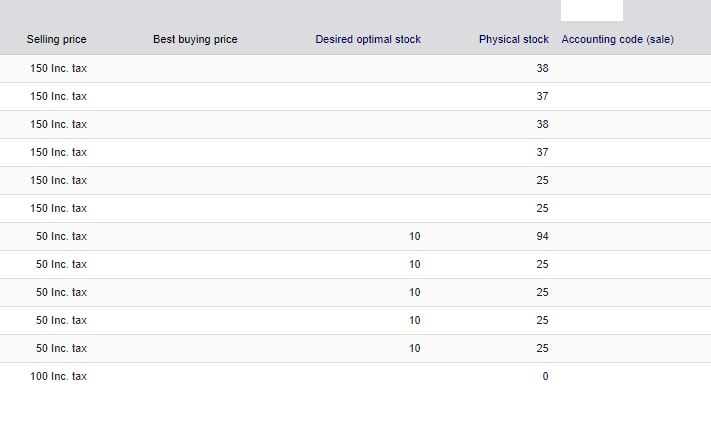The image size is (711, 431).
Task: Click 150 Inc. tax directly above first 50 price
Action: 58,208
